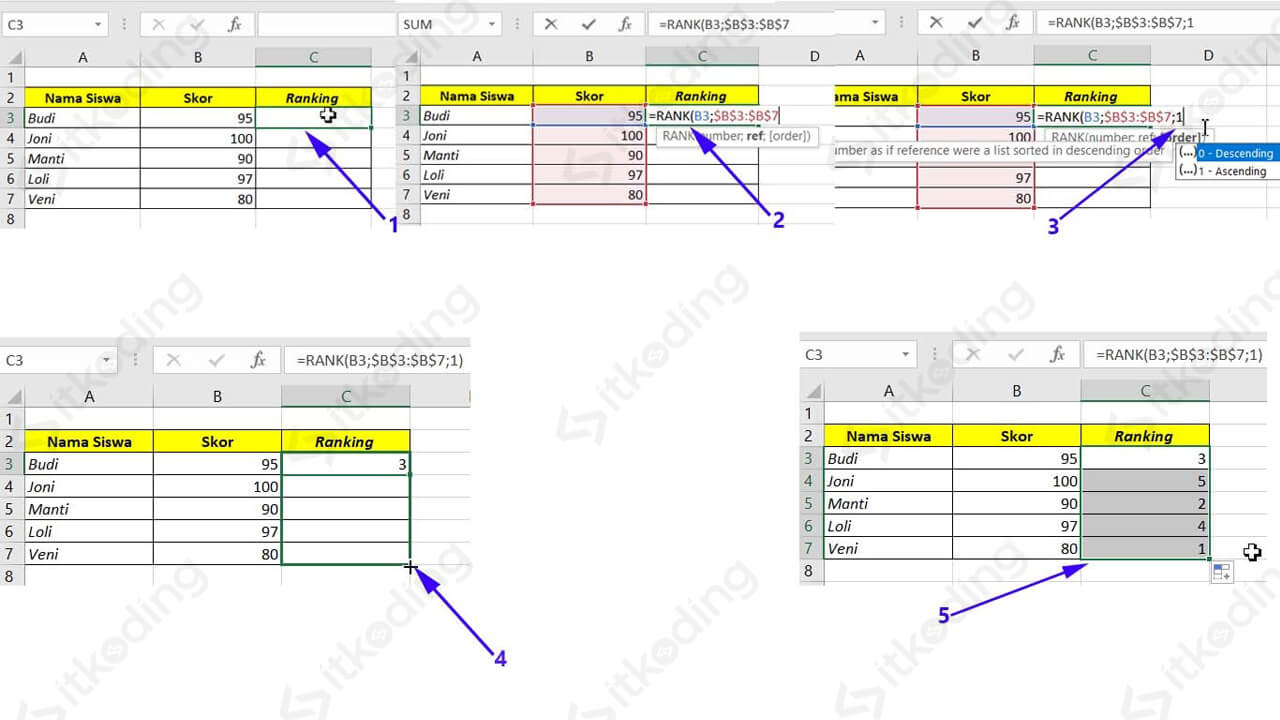
Task: Click the Cancel X icon in step 1 screenshot
Action: point(159,24)
